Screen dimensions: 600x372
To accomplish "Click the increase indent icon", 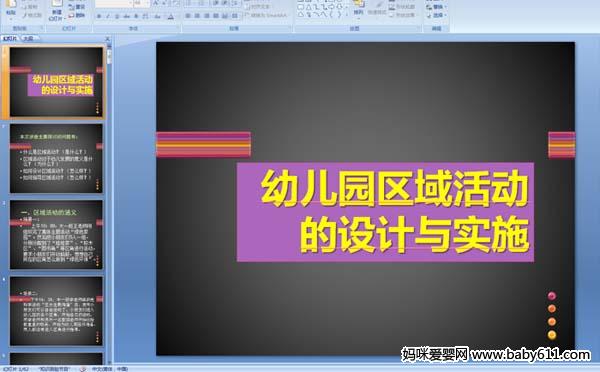I will click(x=226, y=3).
